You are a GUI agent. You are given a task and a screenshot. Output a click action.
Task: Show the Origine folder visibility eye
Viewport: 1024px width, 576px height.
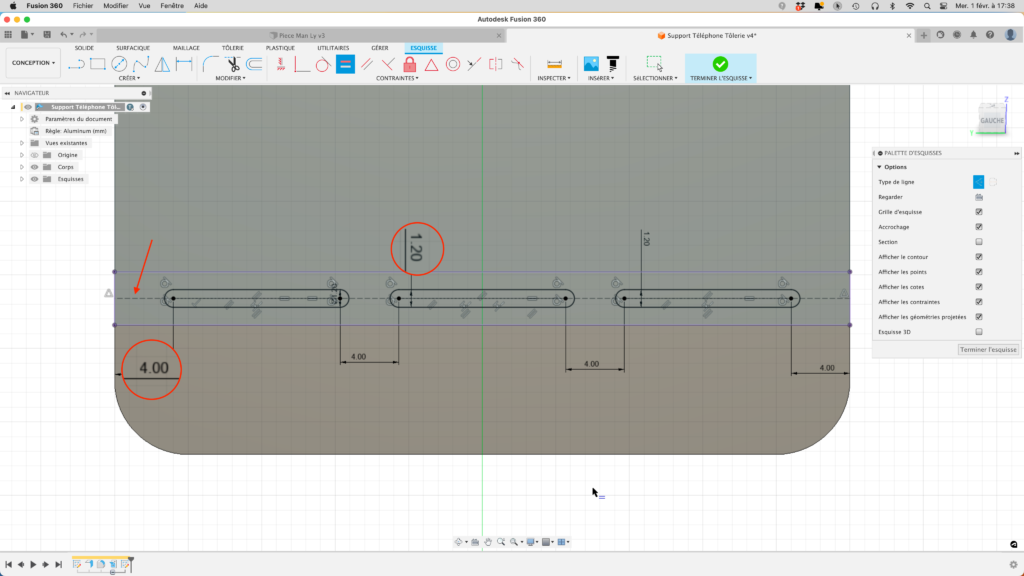coord(35,155)
